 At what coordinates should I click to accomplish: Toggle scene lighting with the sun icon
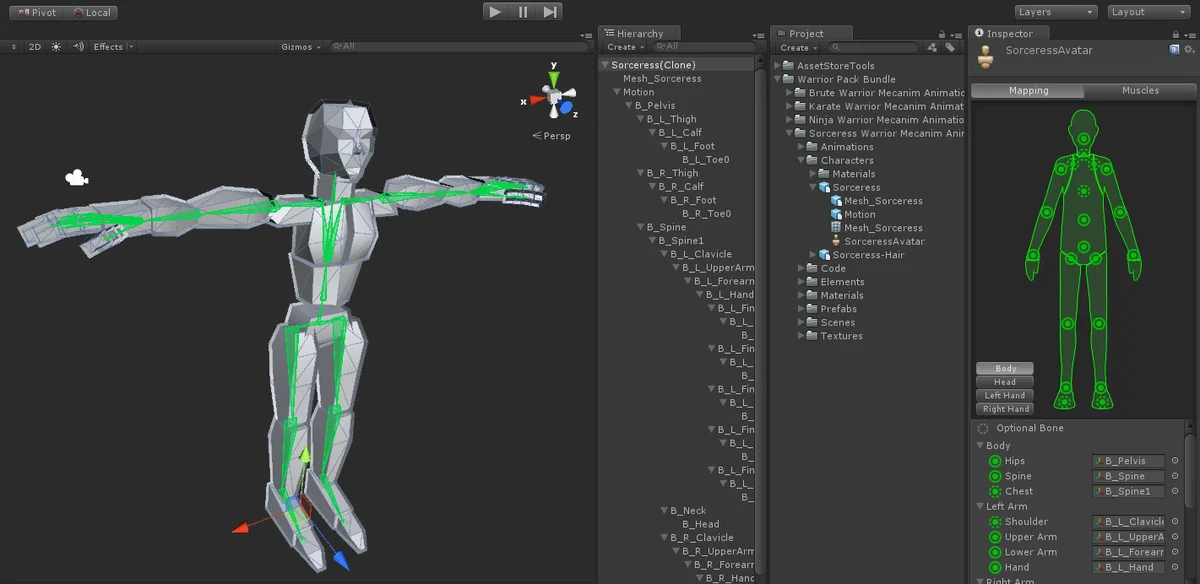point(56,47)
